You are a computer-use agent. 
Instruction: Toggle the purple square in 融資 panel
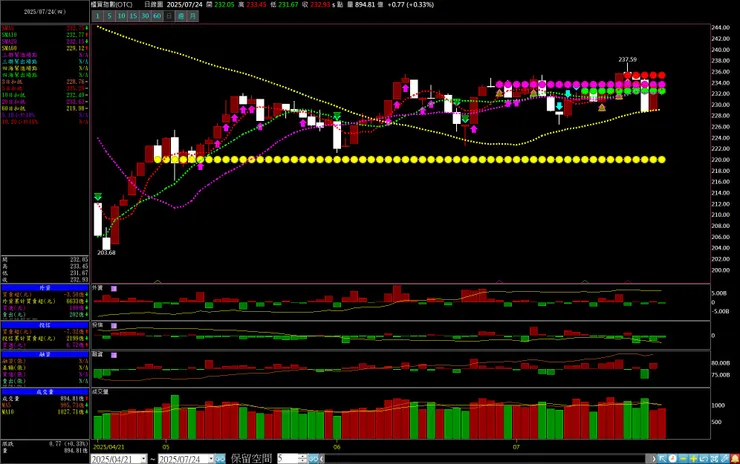pyautogui.click(x=114, y=355)
